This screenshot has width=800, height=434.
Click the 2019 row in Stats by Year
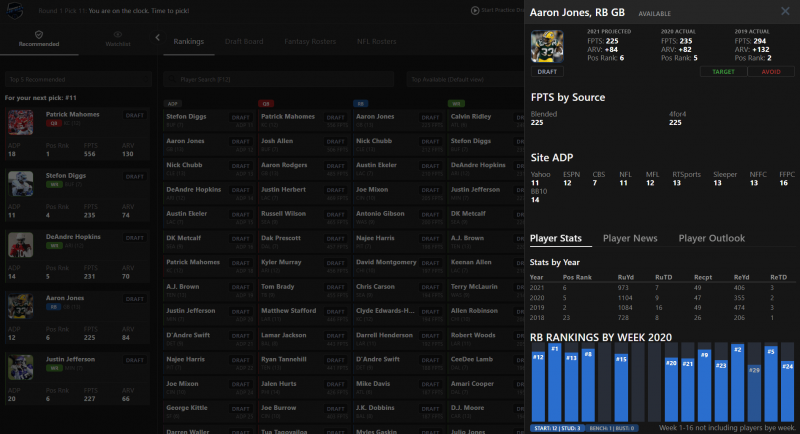click(662, 308)
